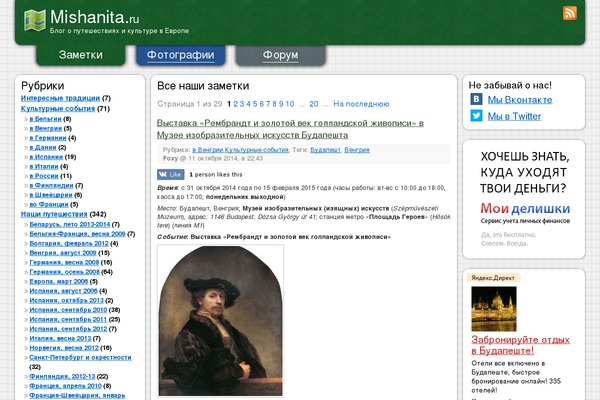
Task: Open the в Швейцарии subcategory
Action: [x=51, y=195]
